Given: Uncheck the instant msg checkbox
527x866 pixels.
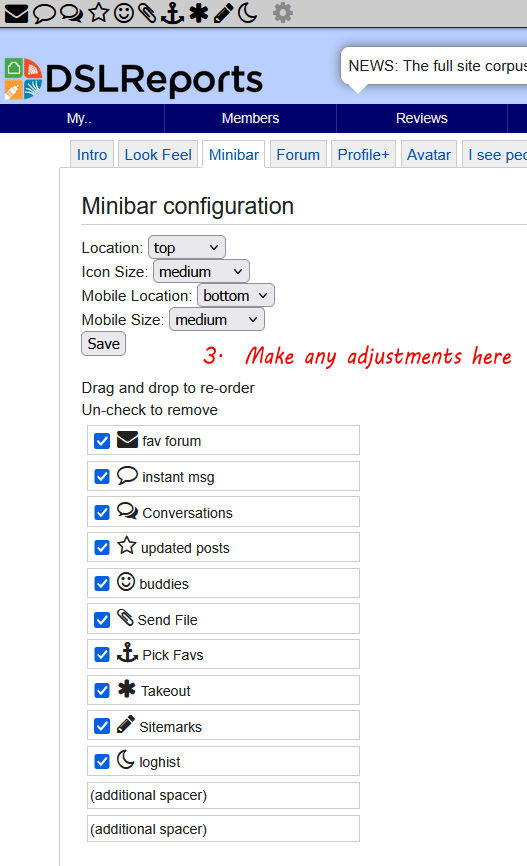Looking at the screenshot, I should [x=102, y=477].
